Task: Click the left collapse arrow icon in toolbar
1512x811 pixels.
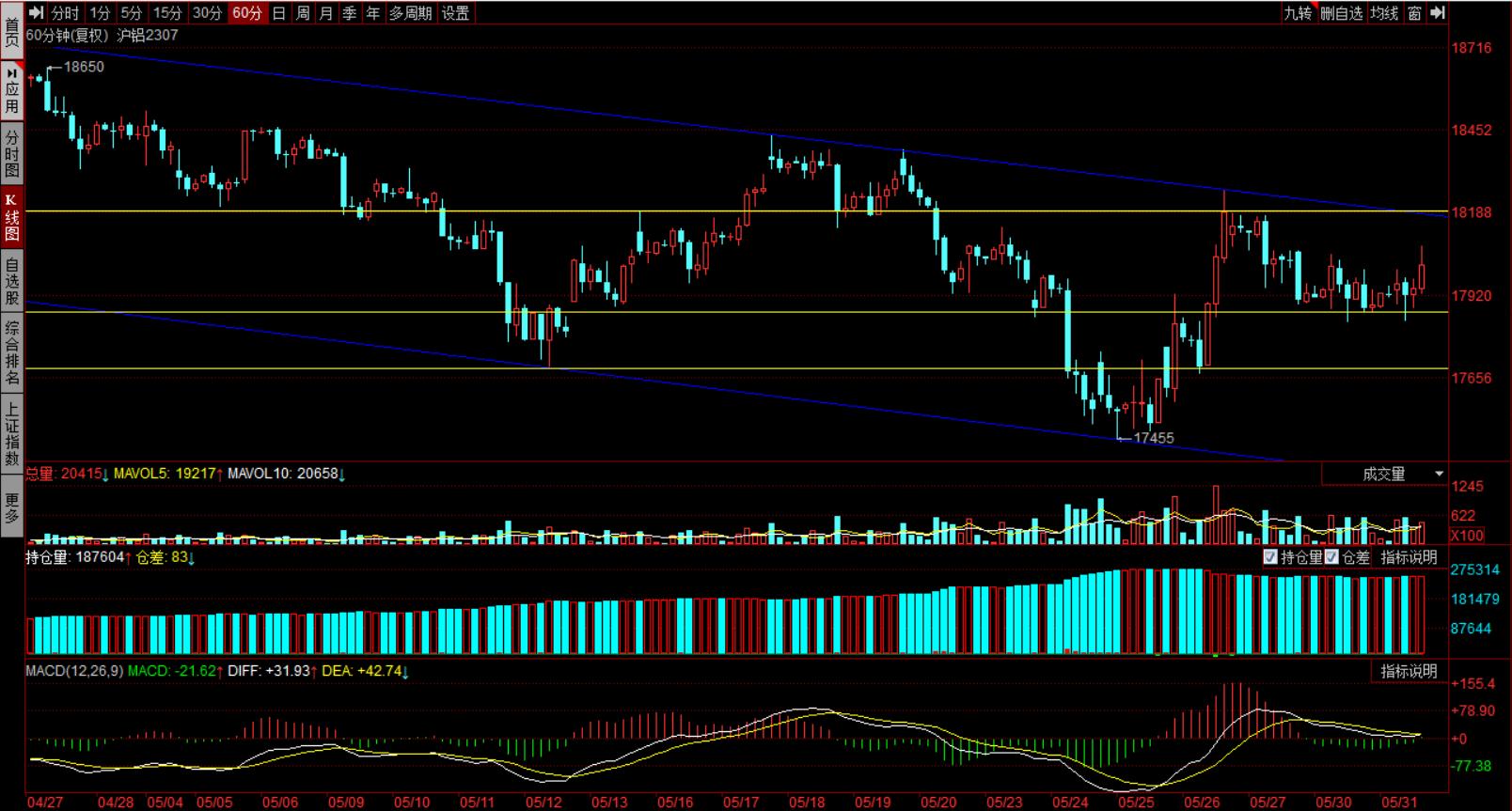Action: [x=37, y=13]
